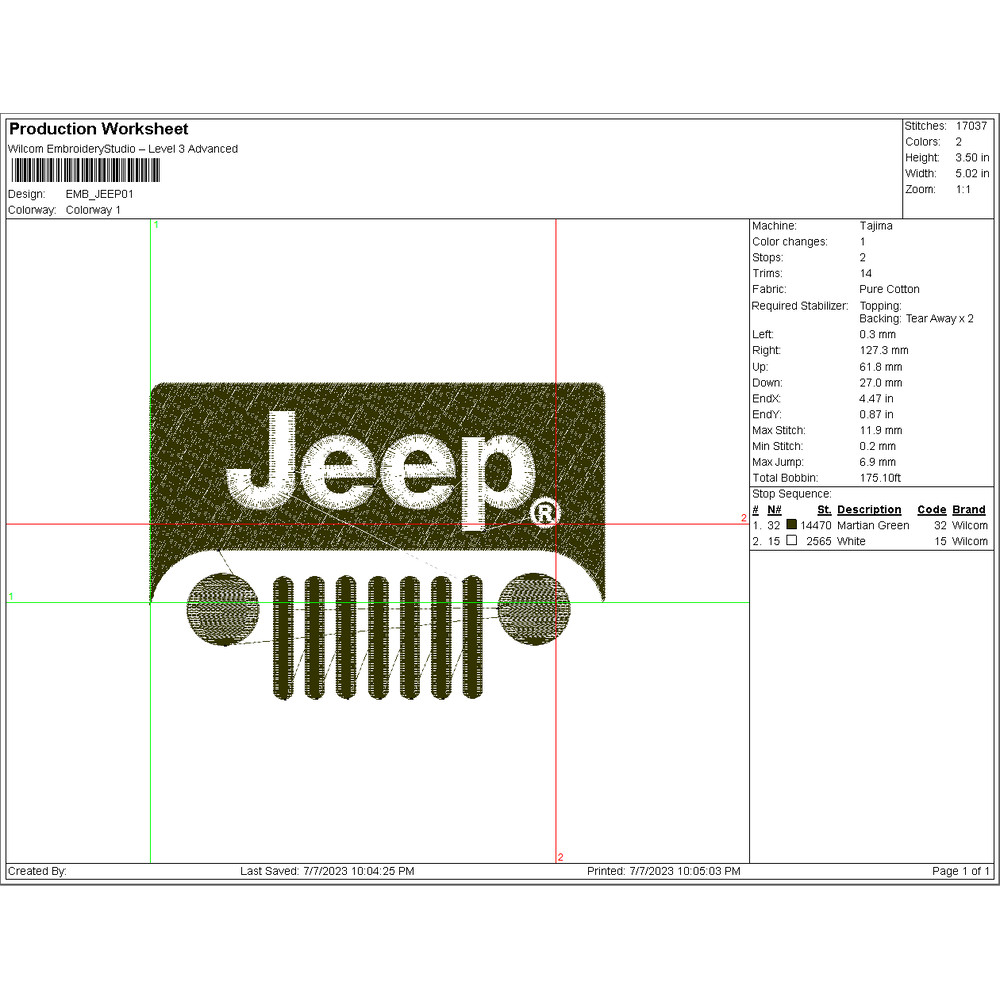Click the middle grille bar of the design
Viewport: 1000px width, 1000px height.
click(379, 637)
